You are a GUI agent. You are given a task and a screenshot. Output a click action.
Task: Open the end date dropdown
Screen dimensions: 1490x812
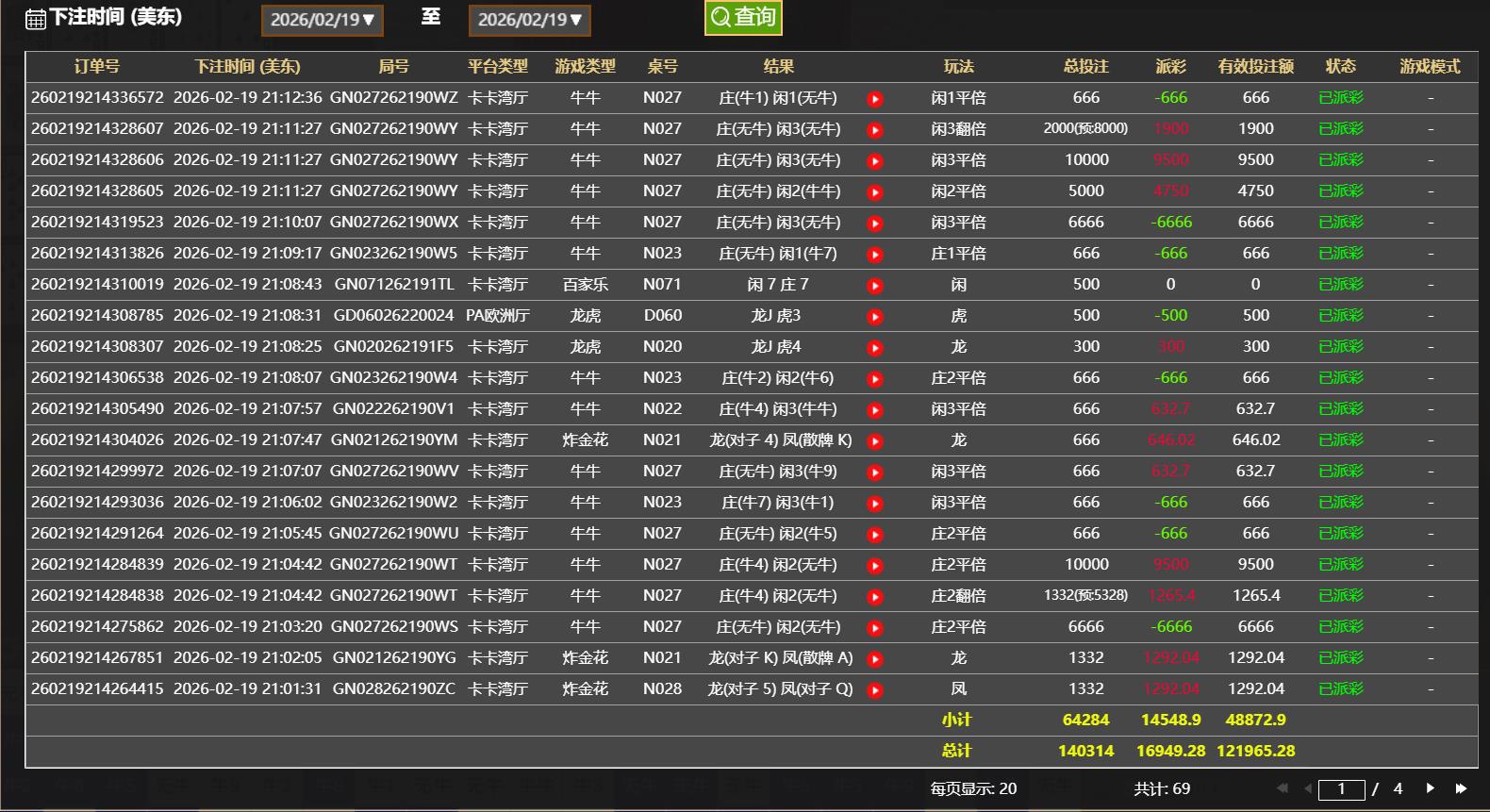[529, 20]
